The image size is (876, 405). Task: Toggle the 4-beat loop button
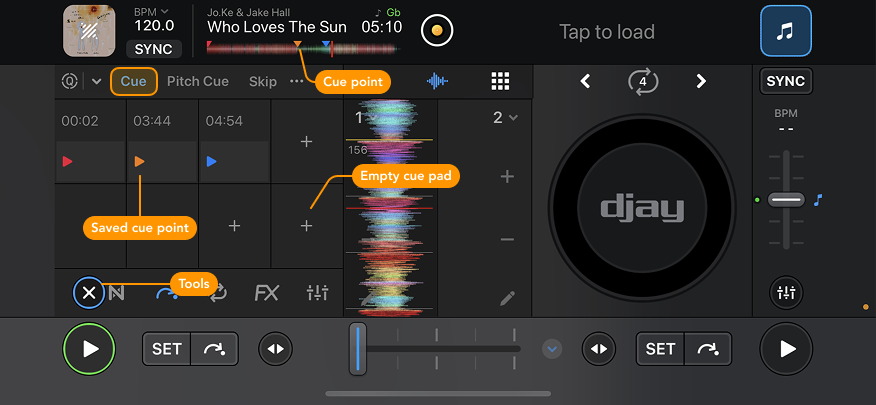click(x=643, y=82)
